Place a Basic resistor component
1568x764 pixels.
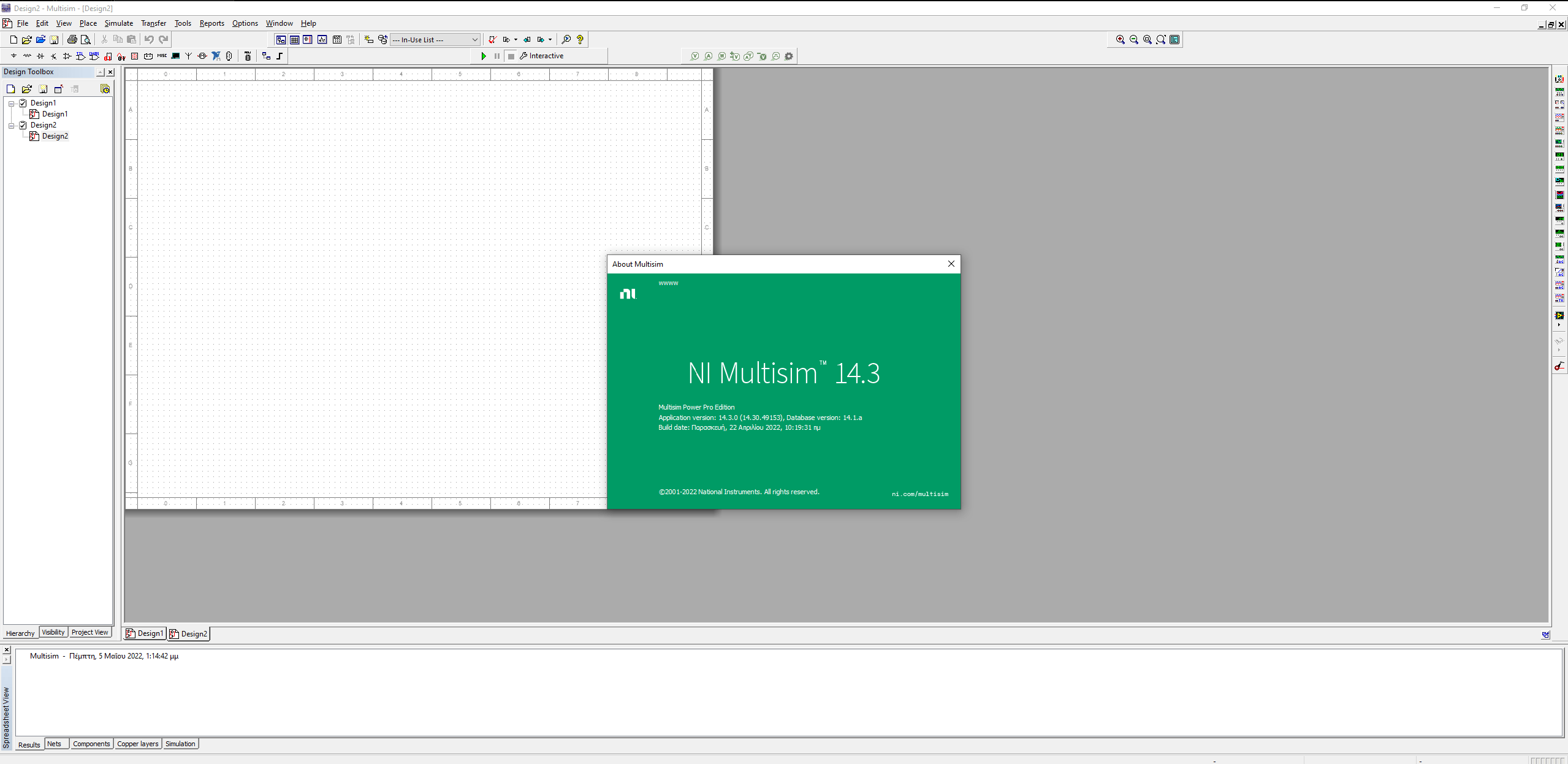pyautogui.click(x=27, y=56)
